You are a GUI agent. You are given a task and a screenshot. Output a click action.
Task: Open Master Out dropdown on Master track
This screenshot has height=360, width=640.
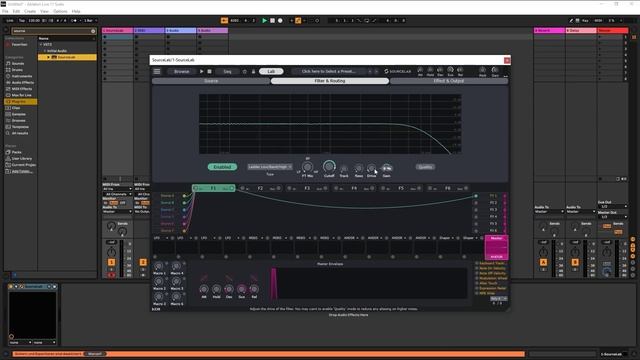tap(613, 217)
